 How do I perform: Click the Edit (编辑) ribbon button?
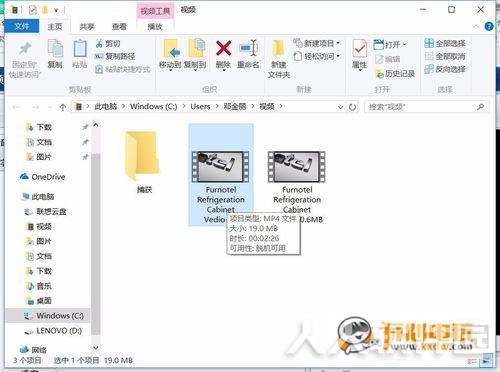(x=387, y=59)
